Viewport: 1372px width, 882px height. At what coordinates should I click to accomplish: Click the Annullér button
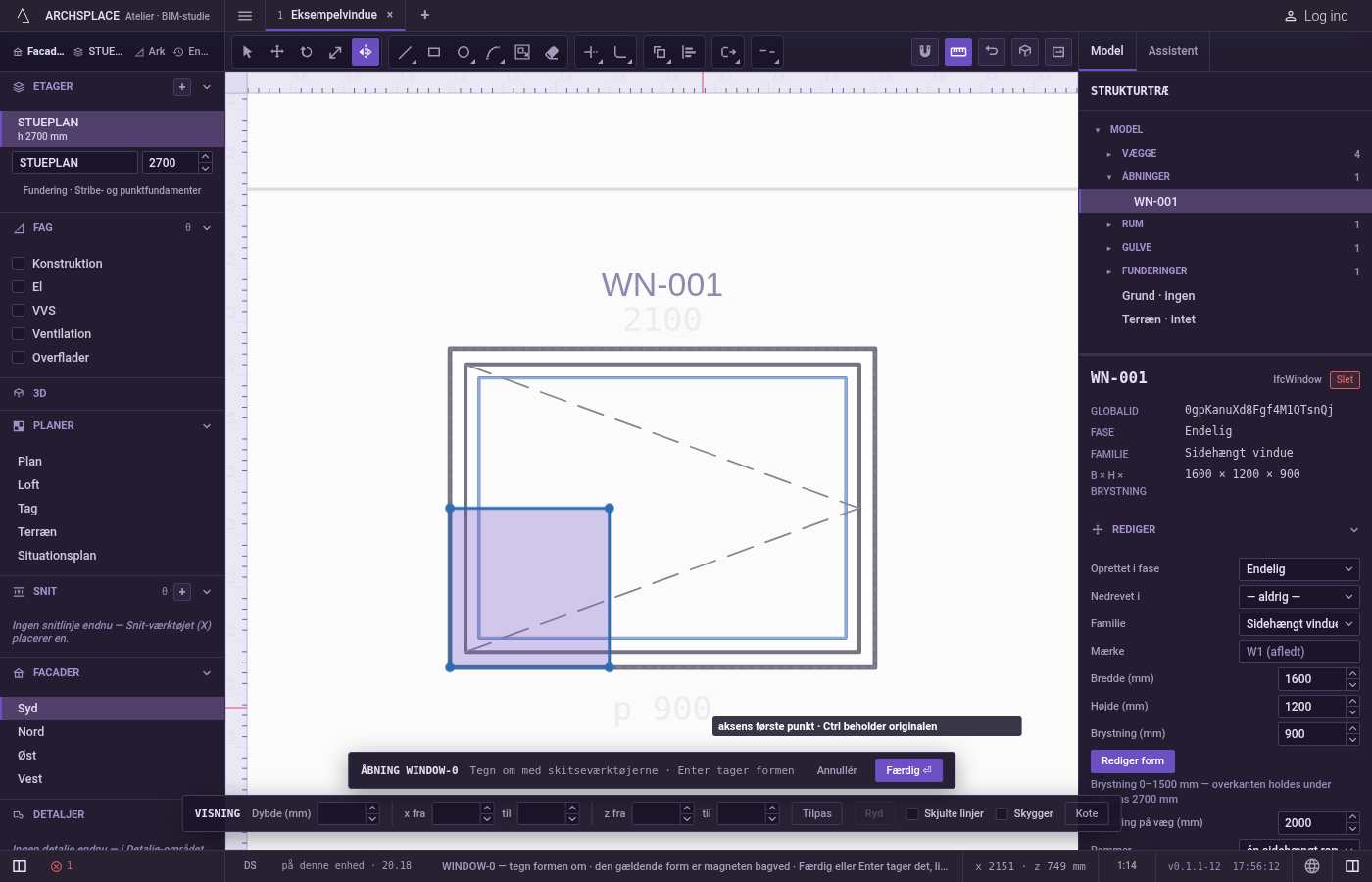click(837, 770)
